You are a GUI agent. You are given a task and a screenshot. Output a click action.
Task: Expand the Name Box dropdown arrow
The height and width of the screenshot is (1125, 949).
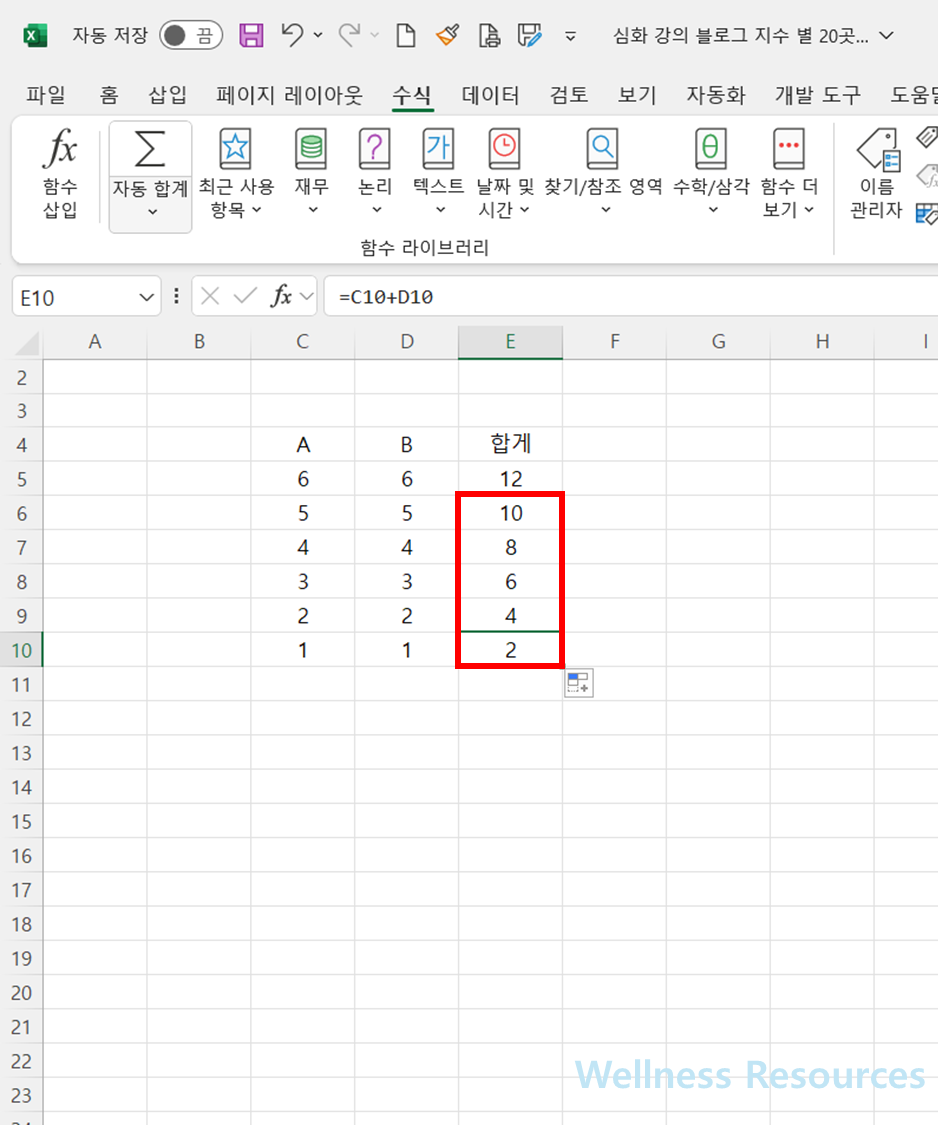click(x=146, y=297)
